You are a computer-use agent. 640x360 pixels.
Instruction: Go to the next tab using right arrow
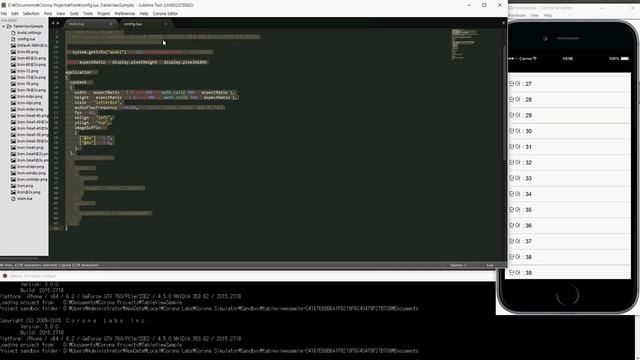tap(58, 23)
